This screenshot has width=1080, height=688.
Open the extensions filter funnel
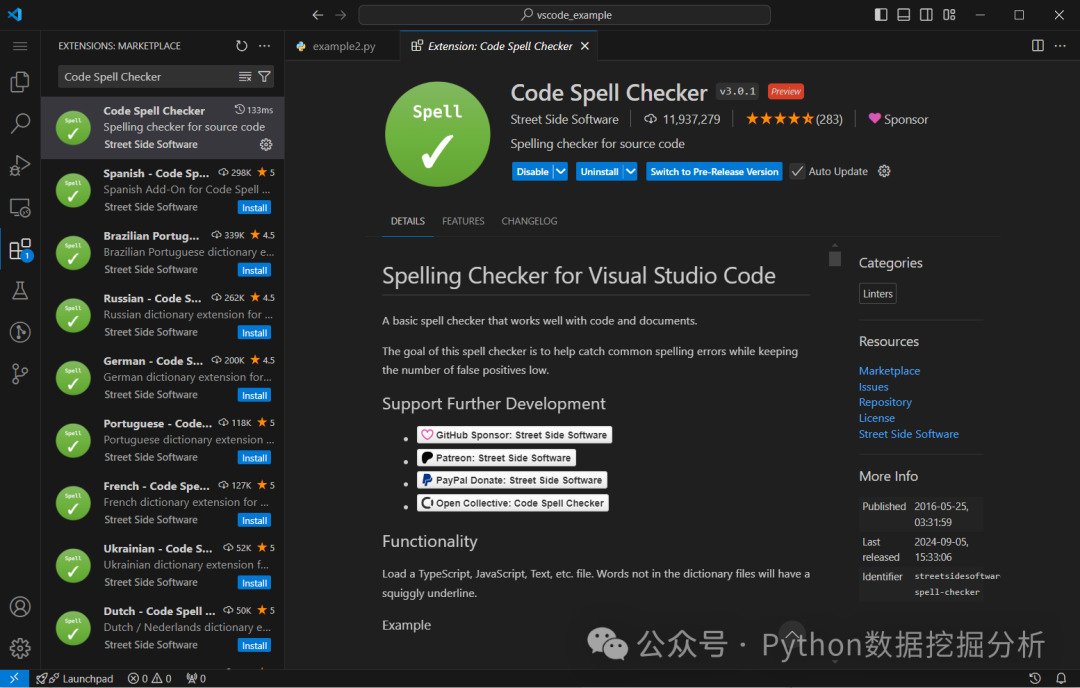click(264, 76)
